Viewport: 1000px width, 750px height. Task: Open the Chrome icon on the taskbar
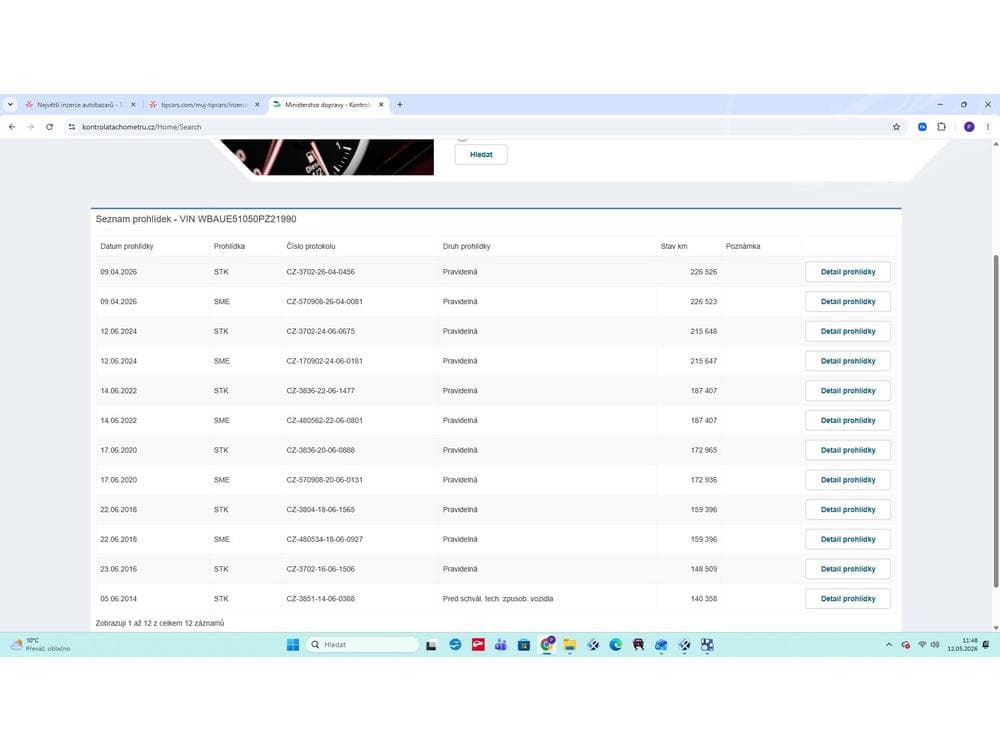point(547,644)
